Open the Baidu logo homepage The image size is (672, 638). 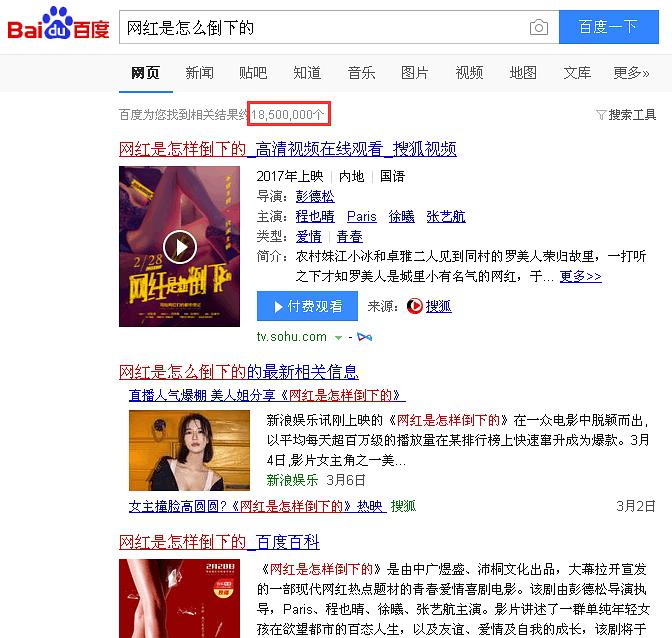click(58, 24)
